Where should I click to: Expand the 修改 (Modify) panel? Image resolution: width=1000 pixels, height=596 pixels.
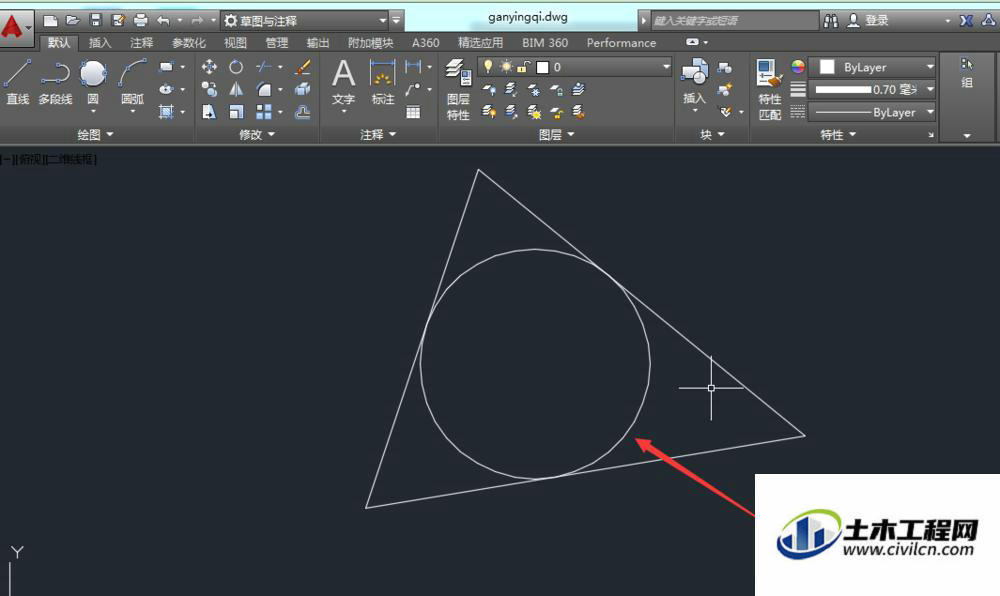point(256,134)
